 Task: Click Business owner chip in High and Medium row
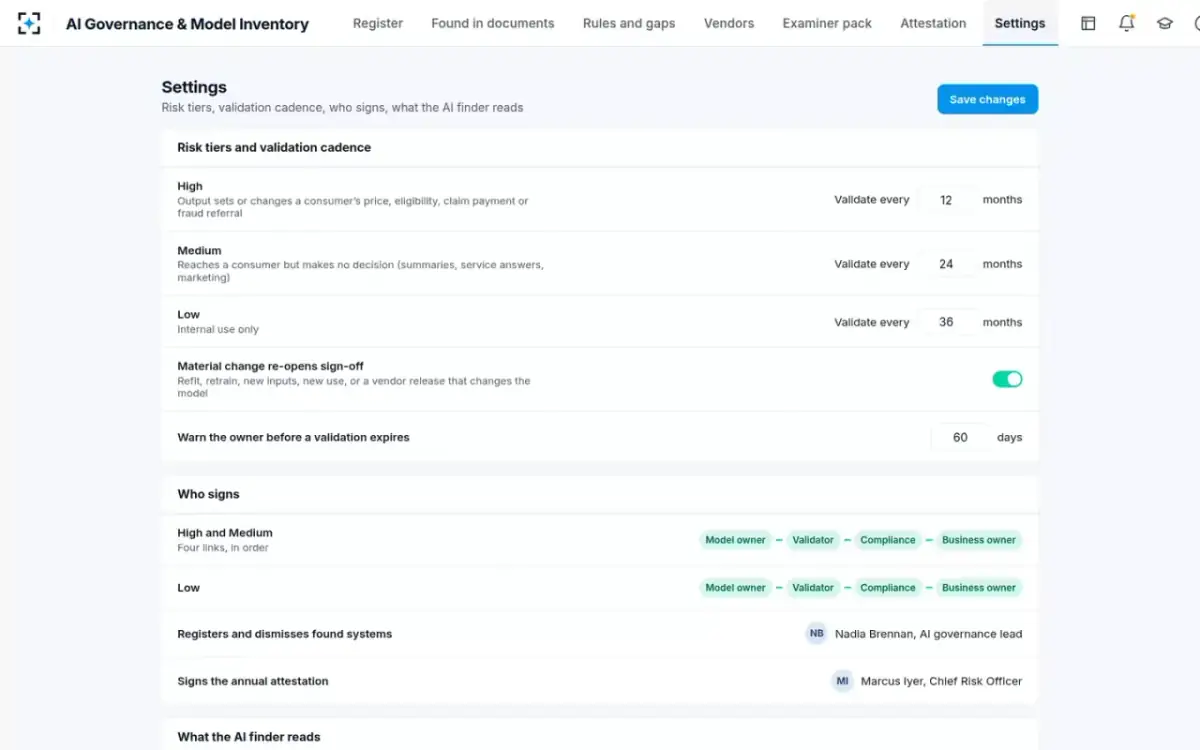979,540
